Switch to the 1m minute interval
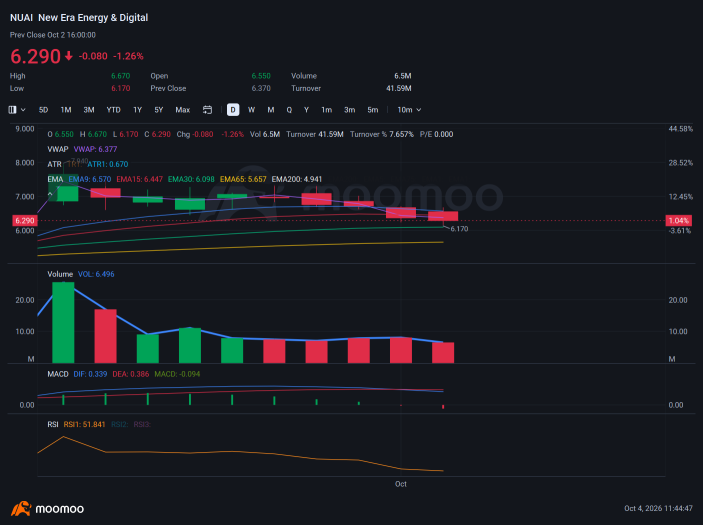 pyautogui.click(x=326, y=110)
